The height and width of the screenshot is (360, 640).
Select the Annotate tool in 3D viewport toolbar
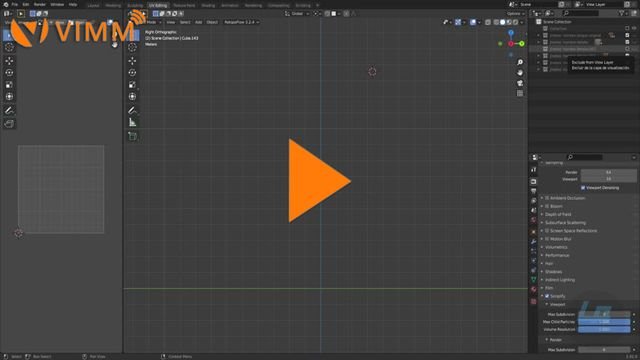click(132, 110)
